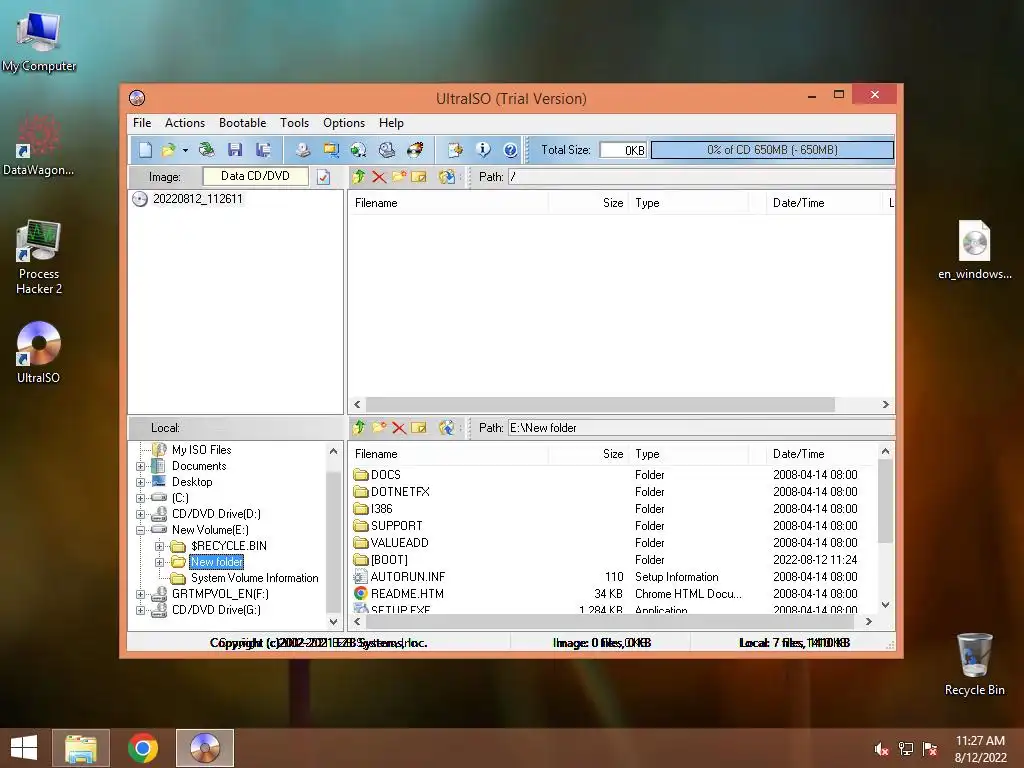Open the dropdown arrow beside Open icon
The image size is (1024, 768).
tap(185, 151)
